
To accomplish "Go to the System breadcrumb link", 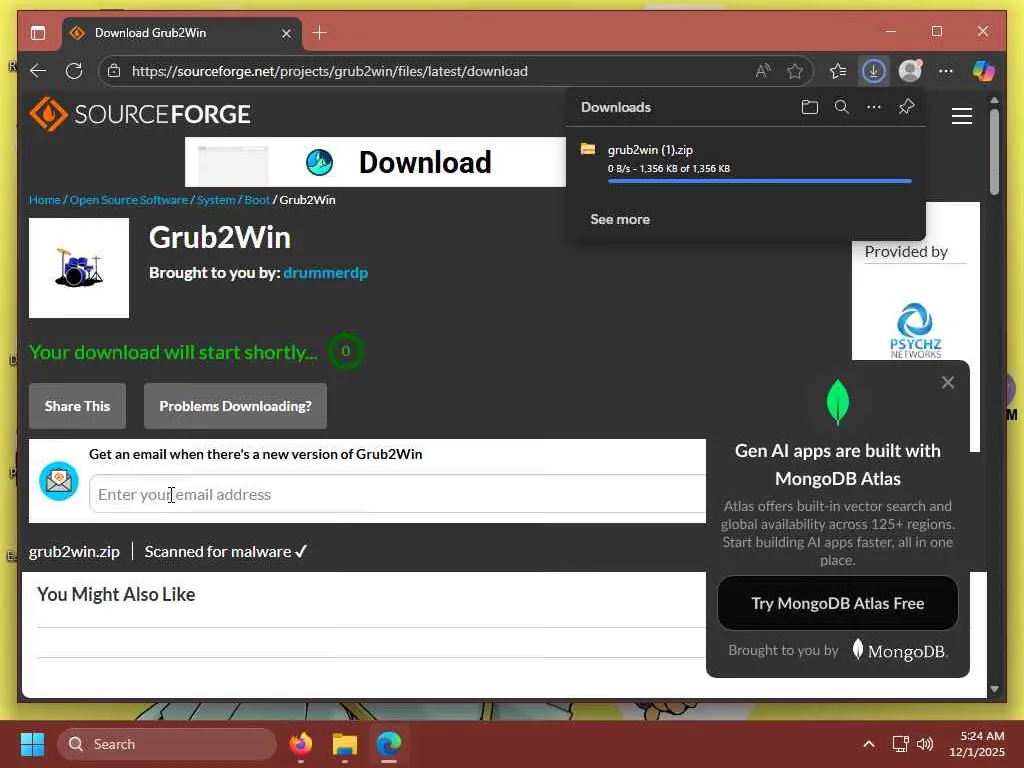I will pos(216,200).
